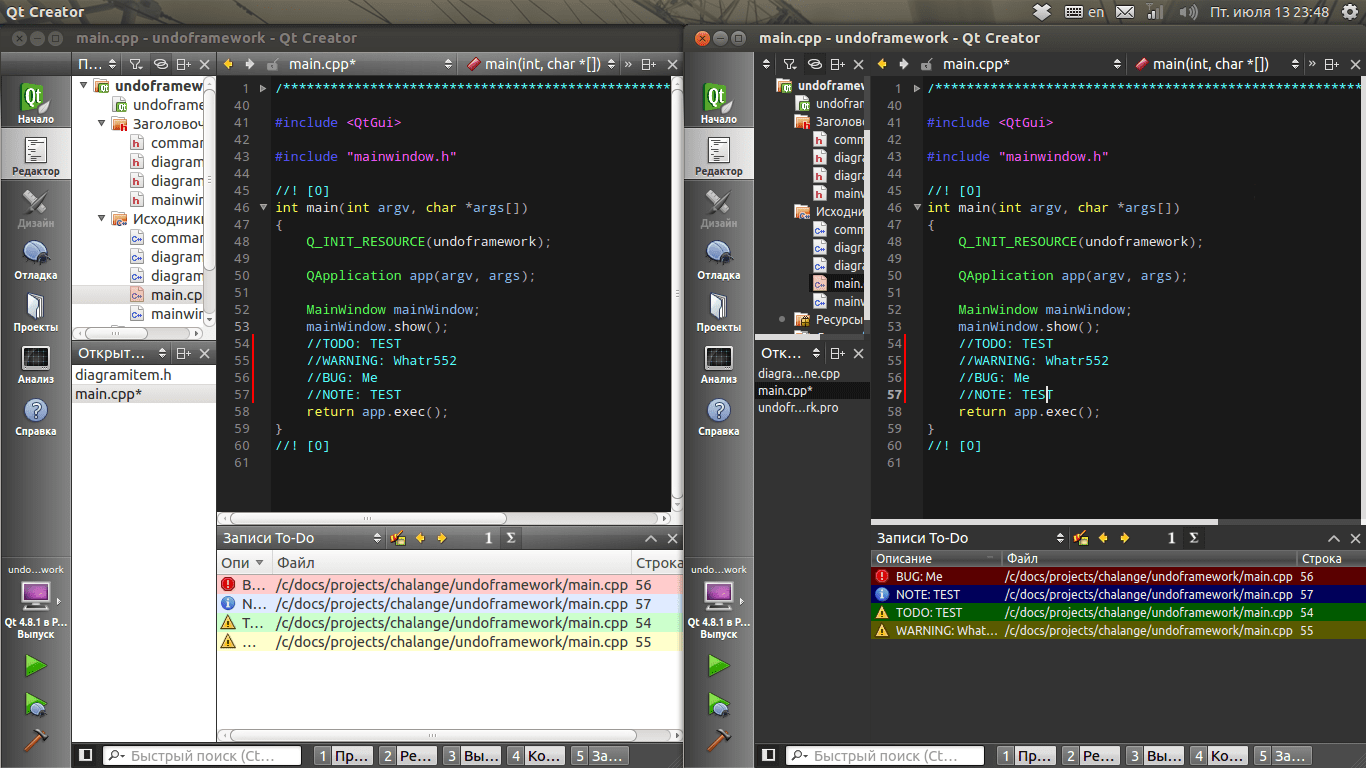The image size is (1366, 768).
Task: Click the next To-Do entry arrow
Action: (x=441, y=537)
